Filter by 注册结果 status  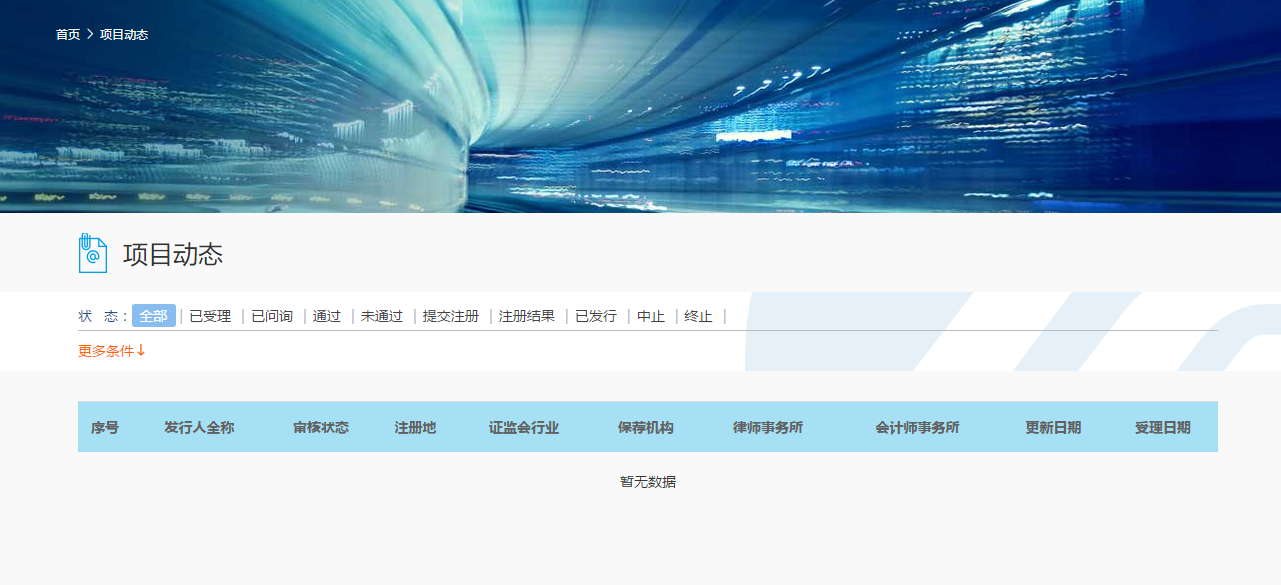[527, 316]
